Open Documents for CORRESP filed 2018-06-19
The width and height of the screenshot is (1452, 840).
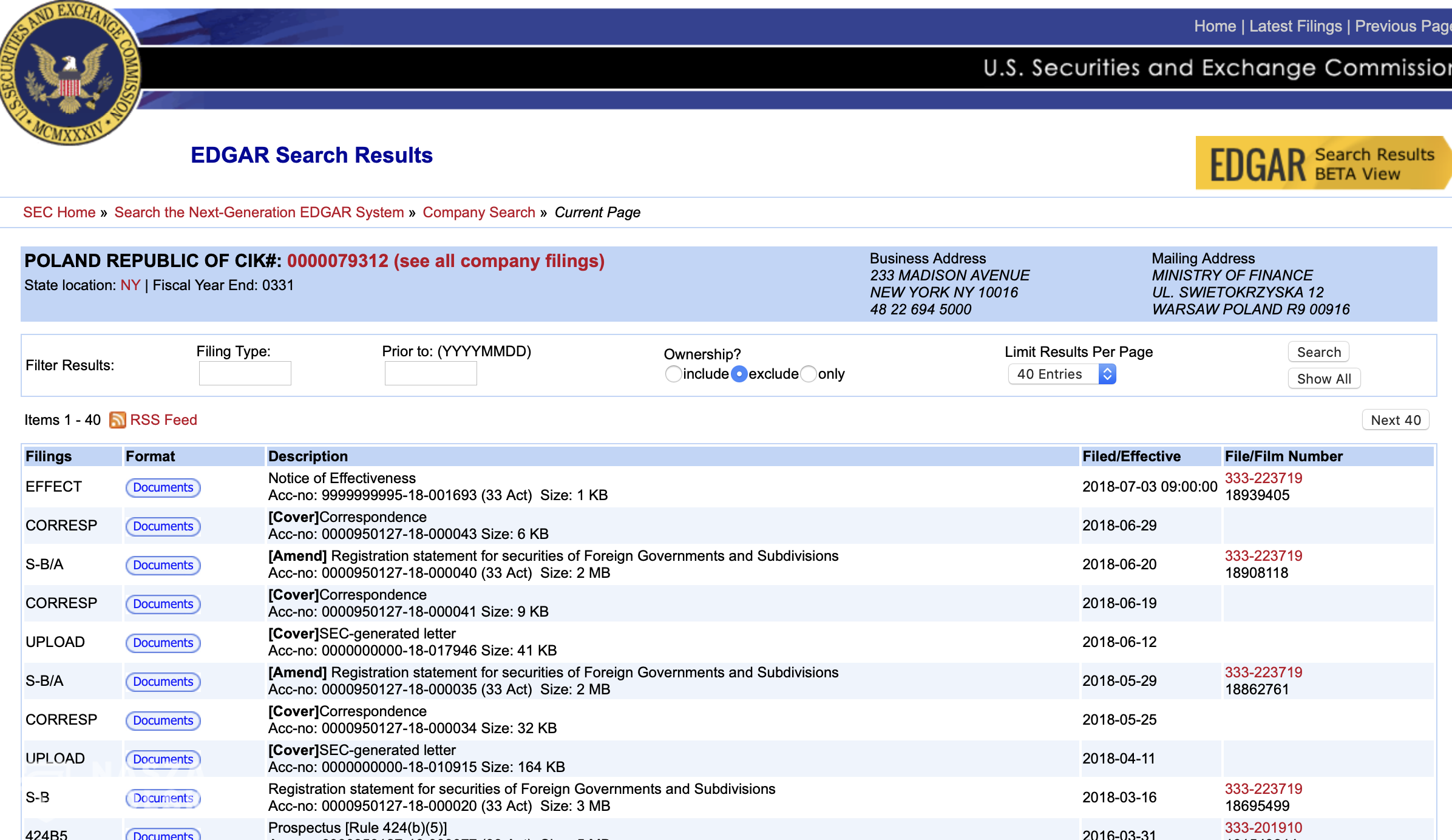(163, 604)
